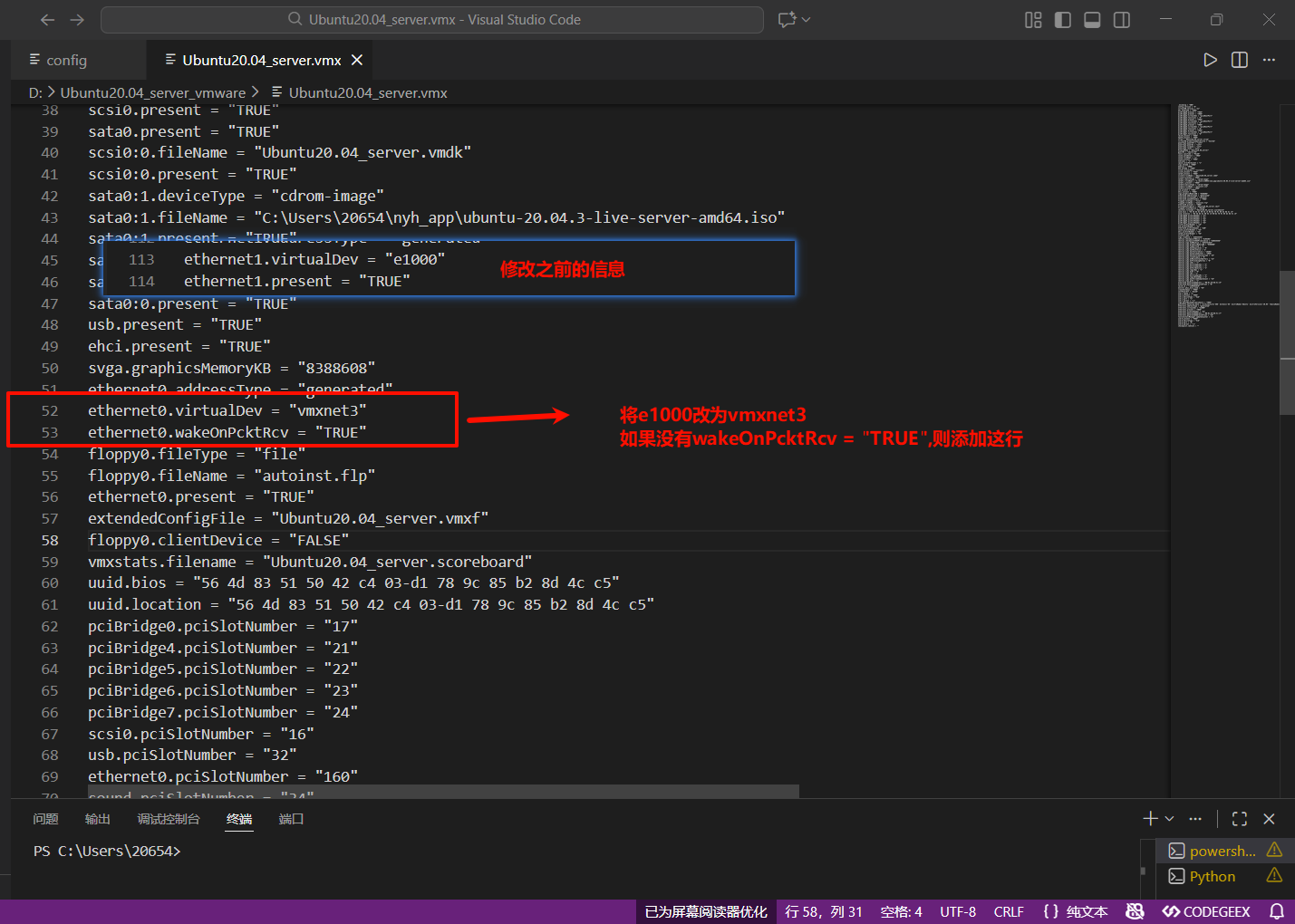
Task: Open the 调试控制台 panel tab
Action: click(x=169, y=819)
